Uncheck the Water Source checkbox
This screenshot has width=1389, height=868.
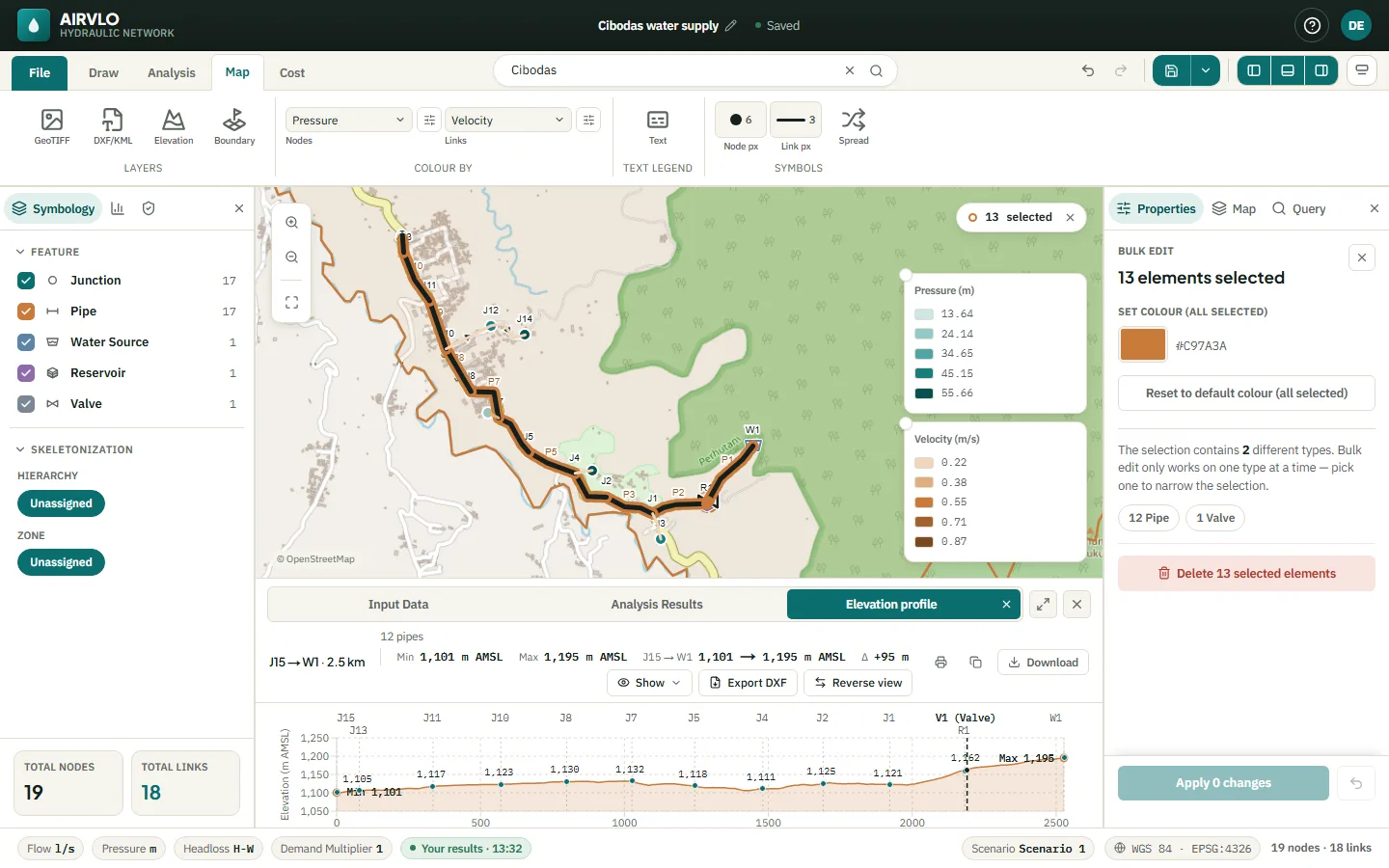26,342
